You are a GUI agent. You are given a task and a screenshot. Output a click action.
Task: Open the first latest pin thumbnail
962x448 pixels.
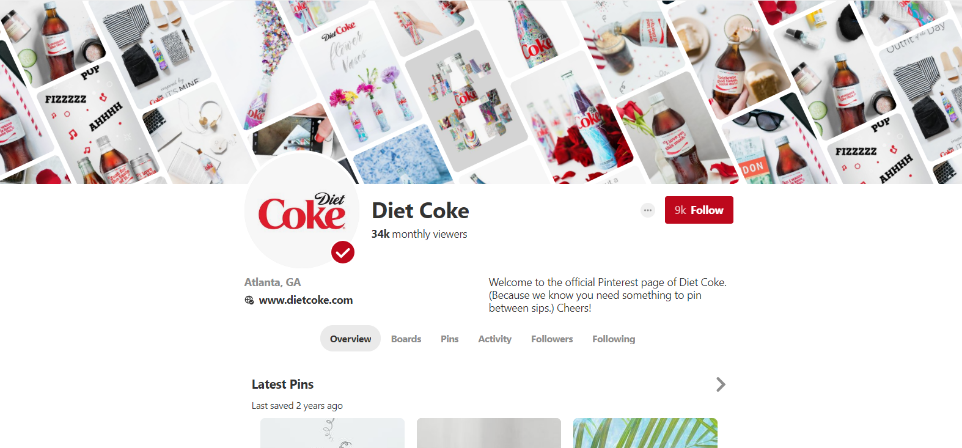pyautogui.click(x=333, y=433)
